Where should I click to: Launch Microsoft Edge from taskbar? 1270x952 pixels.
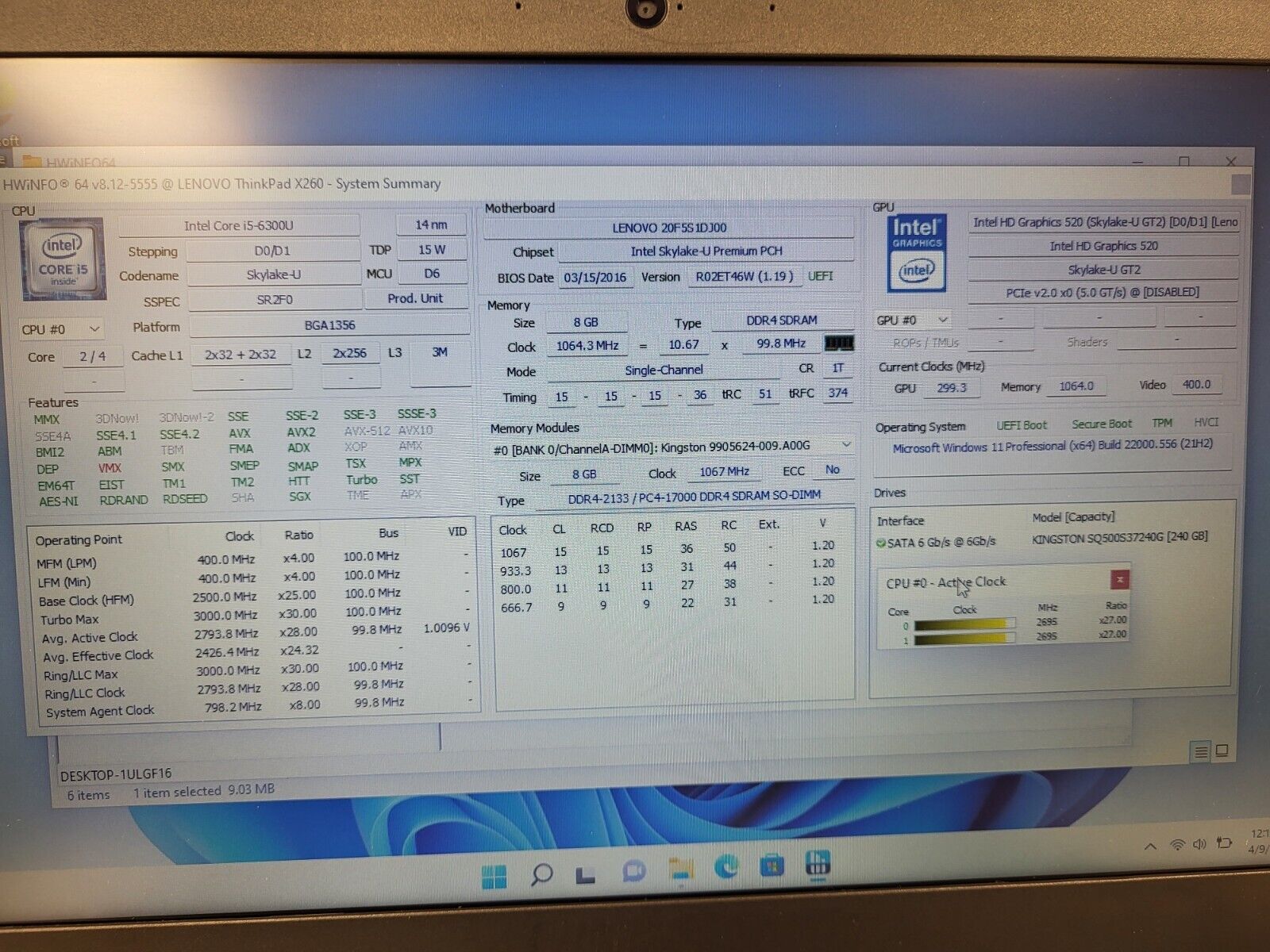pyautogui.click(x=726, y=866)
